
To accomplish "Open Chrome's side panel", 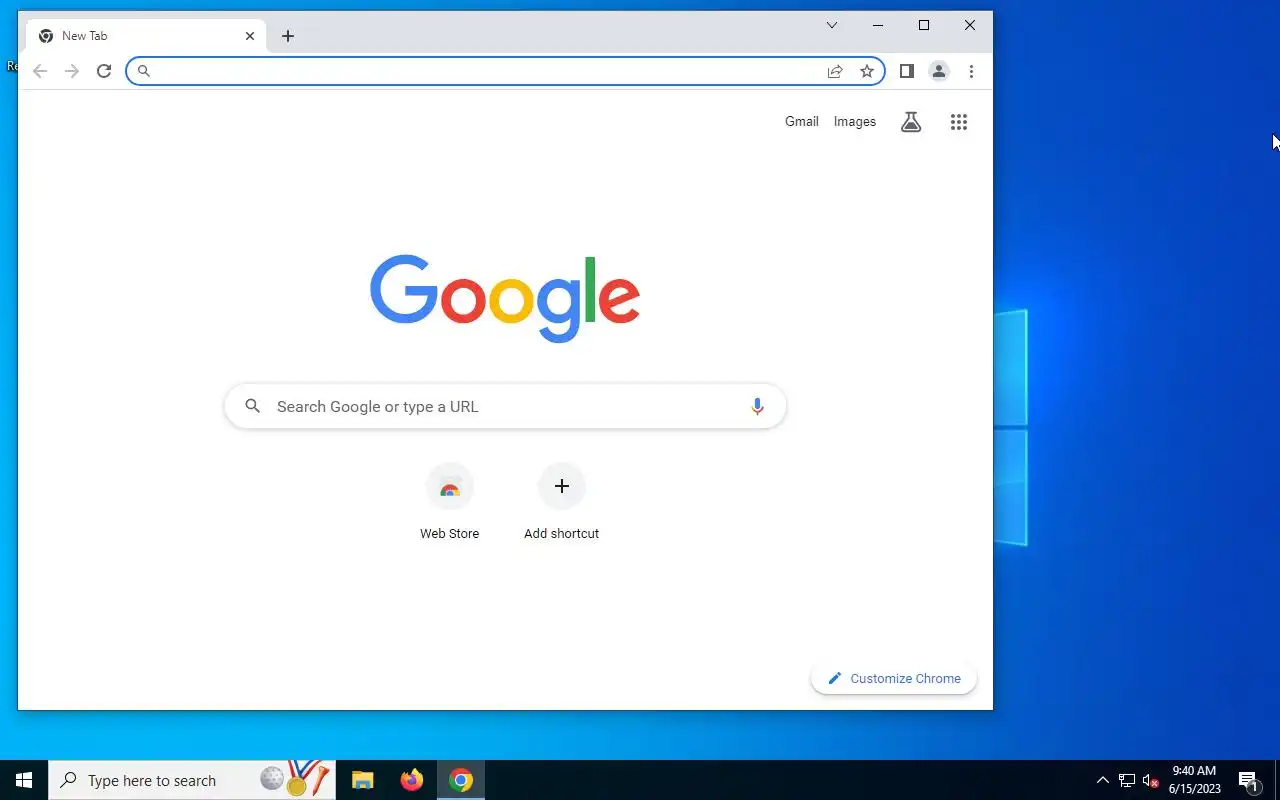I will pyautogui.click(x=907, y=71).
